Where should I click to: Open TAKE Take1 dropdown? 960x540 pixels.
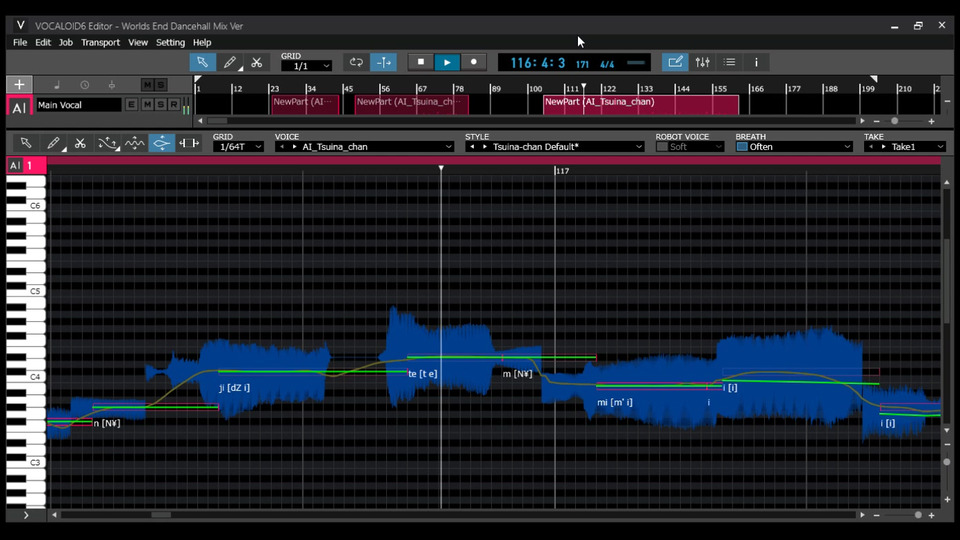[x=905, y=147]
